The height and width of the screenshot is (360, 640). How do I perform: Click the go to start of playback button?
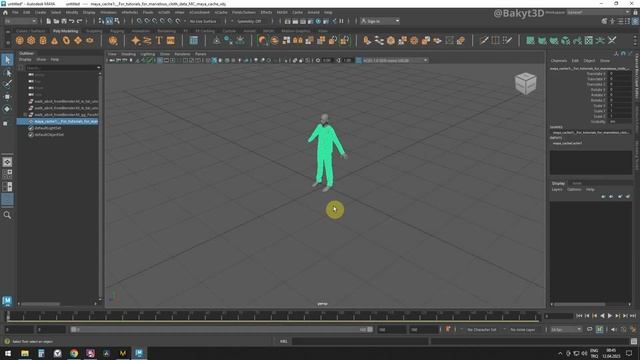(579, 316)
